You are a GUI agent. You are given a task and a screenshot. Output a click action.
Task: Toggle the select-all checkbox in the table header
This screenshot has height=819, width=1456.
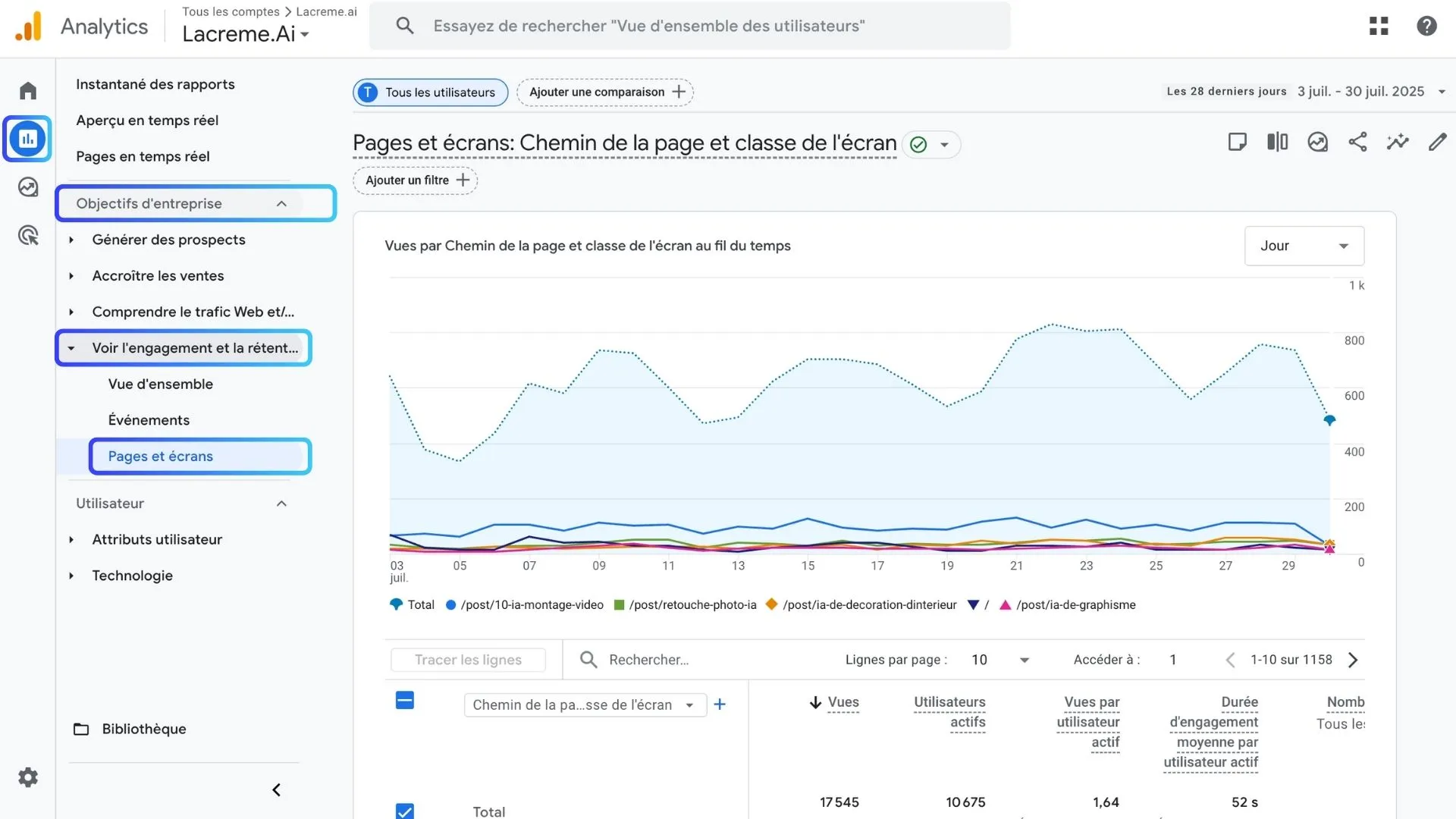point(404,701)
